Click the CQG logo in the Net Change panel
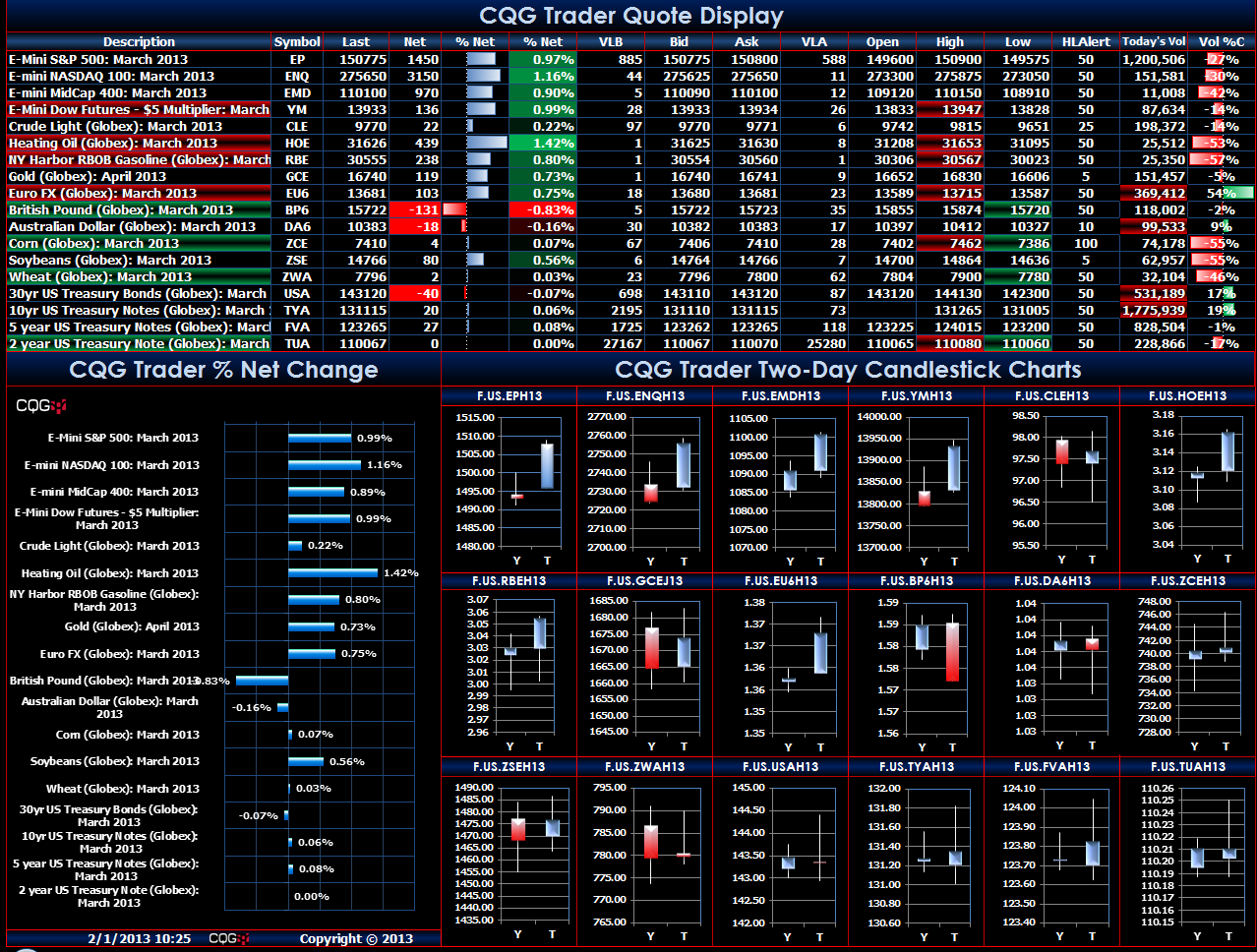 [41, 406]
